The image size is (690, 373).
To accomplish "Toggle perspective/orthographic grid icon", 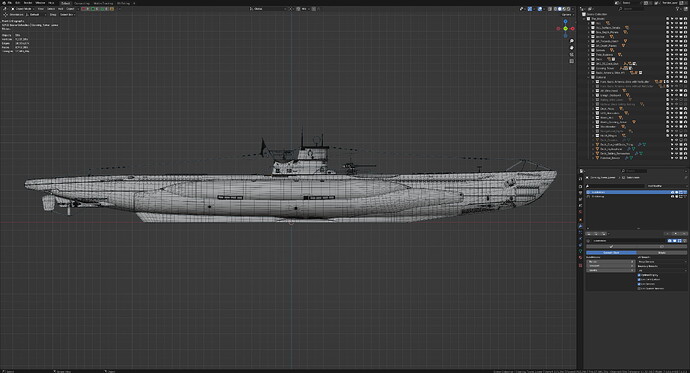I will (x=572, y=61).
